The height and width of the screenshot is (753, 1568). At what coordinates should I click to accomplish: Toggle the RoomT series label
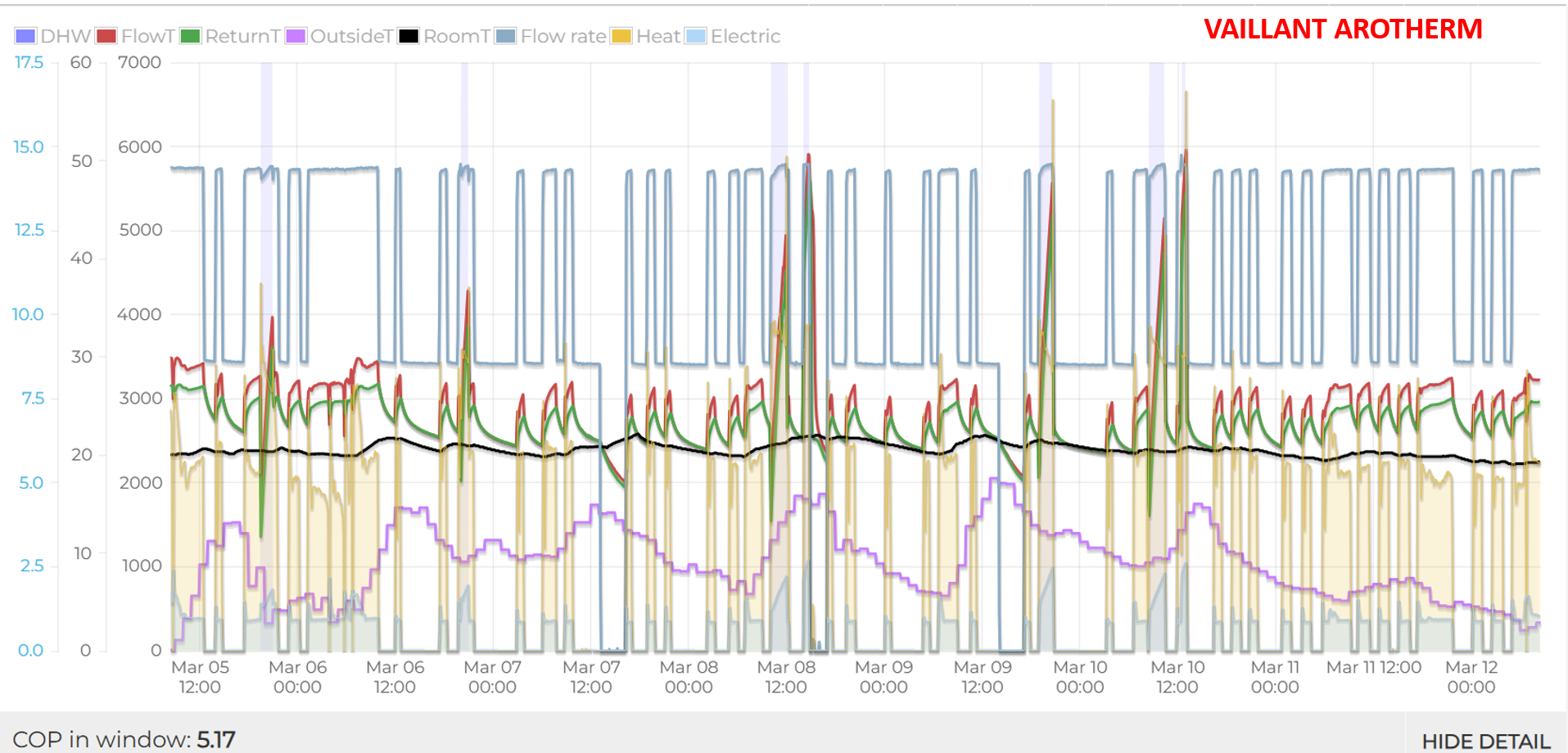[x=457, y=36]
